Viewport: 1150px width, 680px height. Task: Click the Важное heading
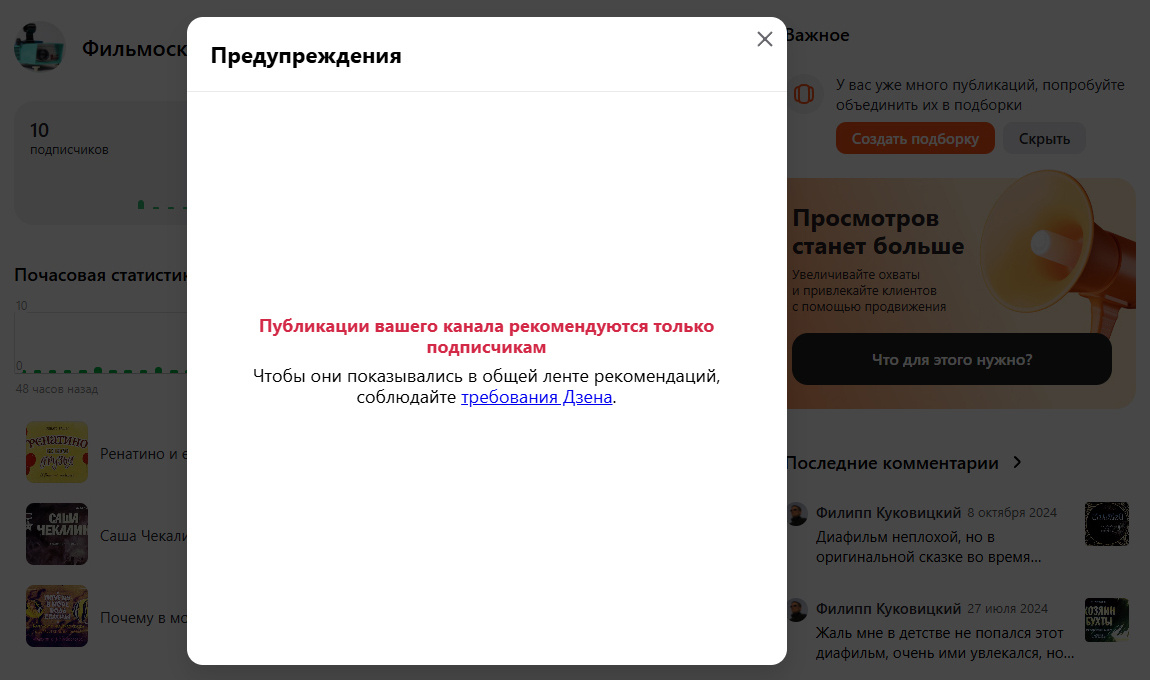(x=817, y=35)
